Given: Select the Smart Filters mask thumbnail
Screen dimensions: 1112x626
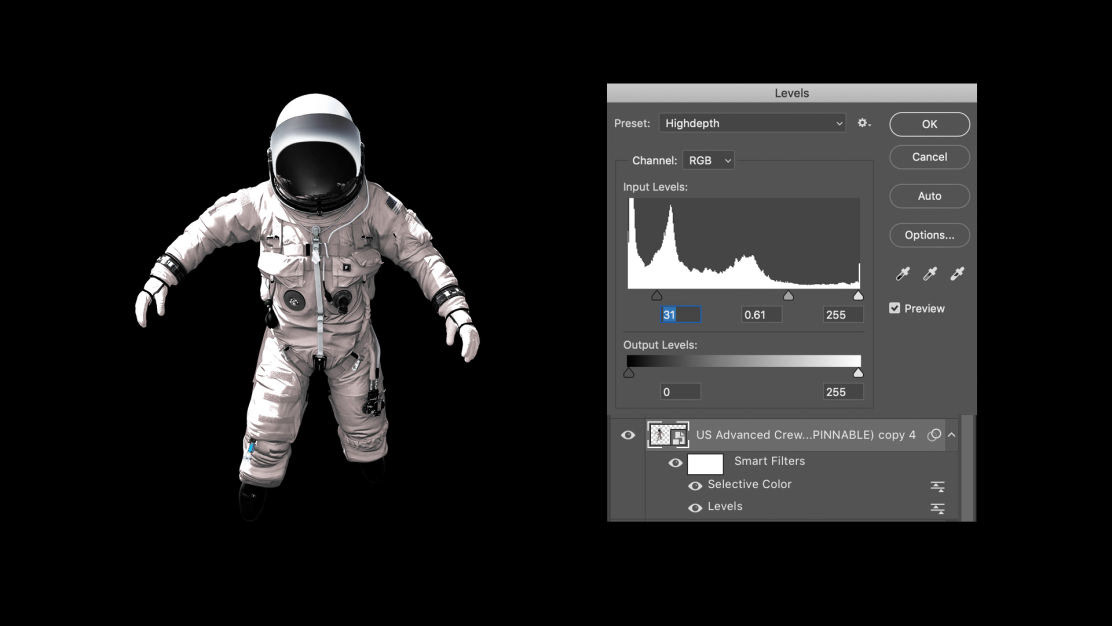Looking at the screenshot, I should (706, 464).
